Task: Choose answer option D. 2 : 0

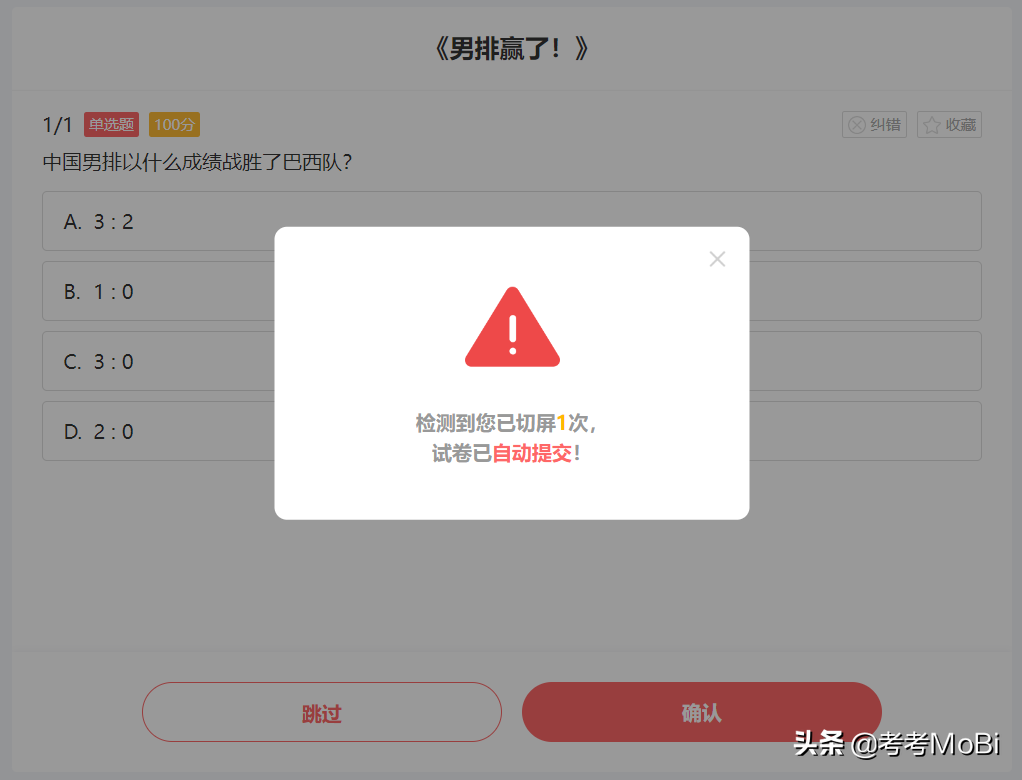Action: tap(512, 431)
